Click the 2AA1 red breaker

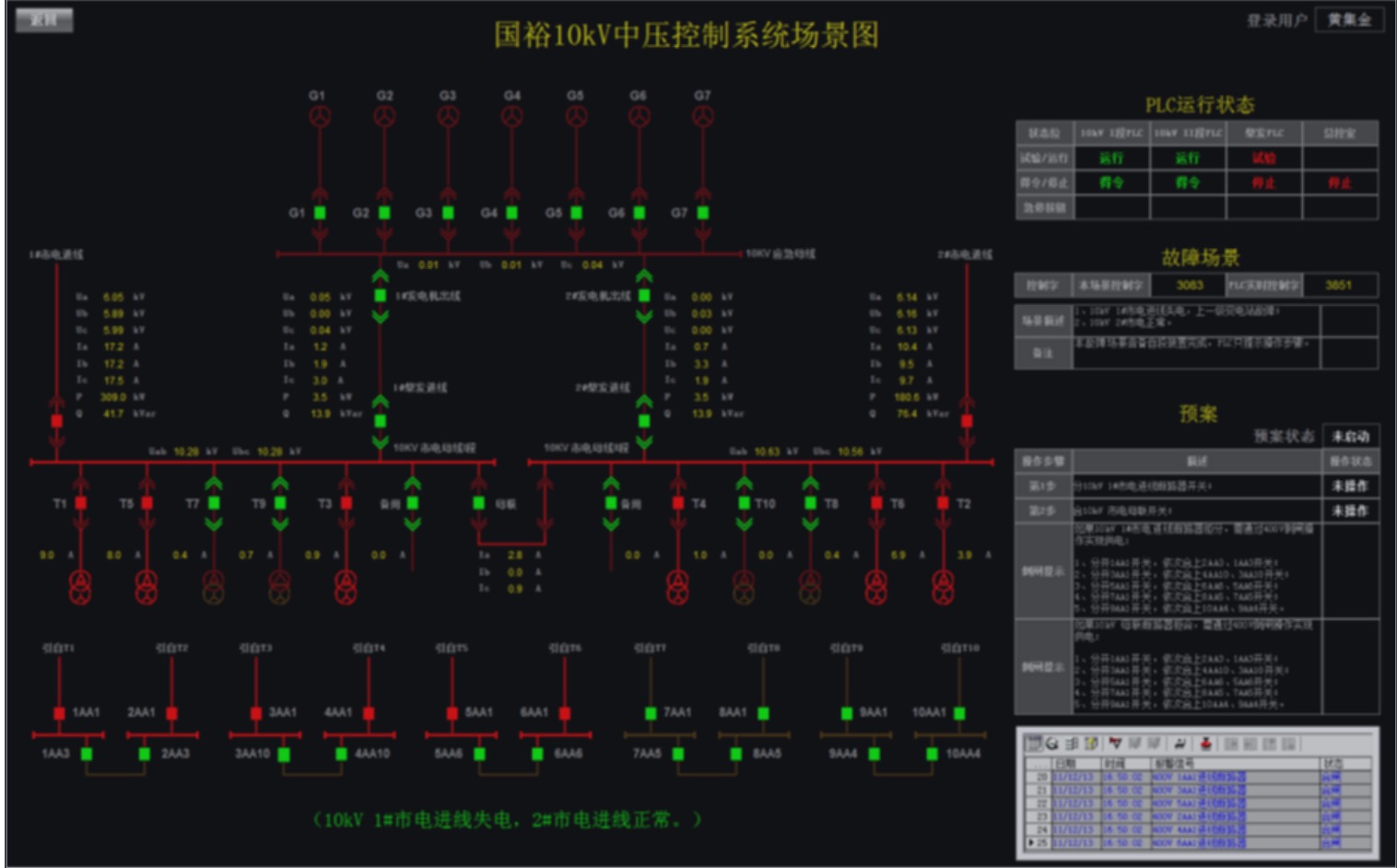171,713
